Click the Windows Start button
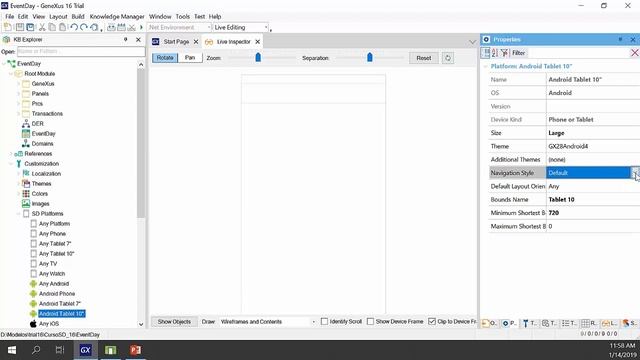The image size is (640, 360). pyautogui.click(x=12, y=350)
